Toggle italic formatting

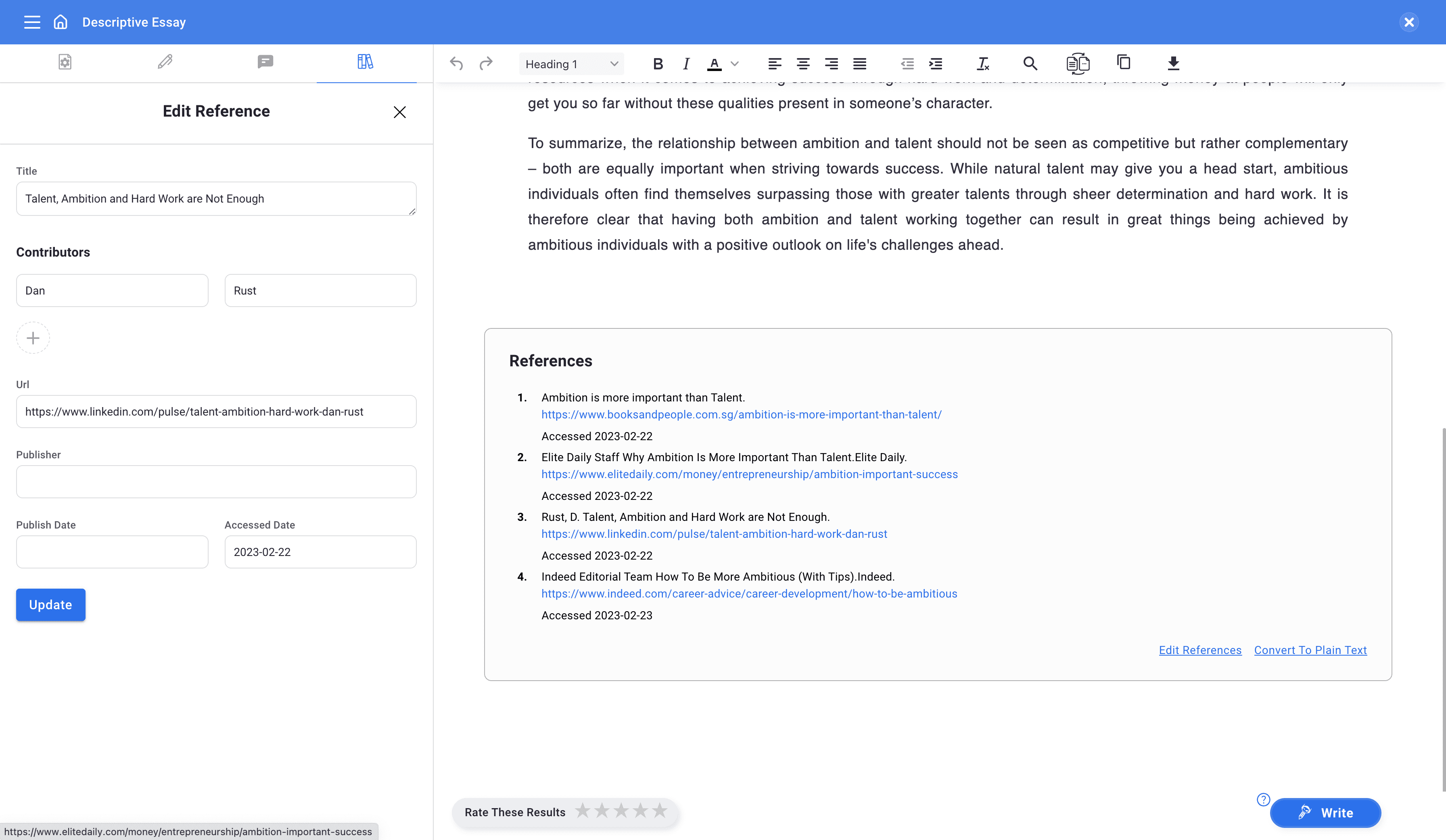tap(686, 64)
